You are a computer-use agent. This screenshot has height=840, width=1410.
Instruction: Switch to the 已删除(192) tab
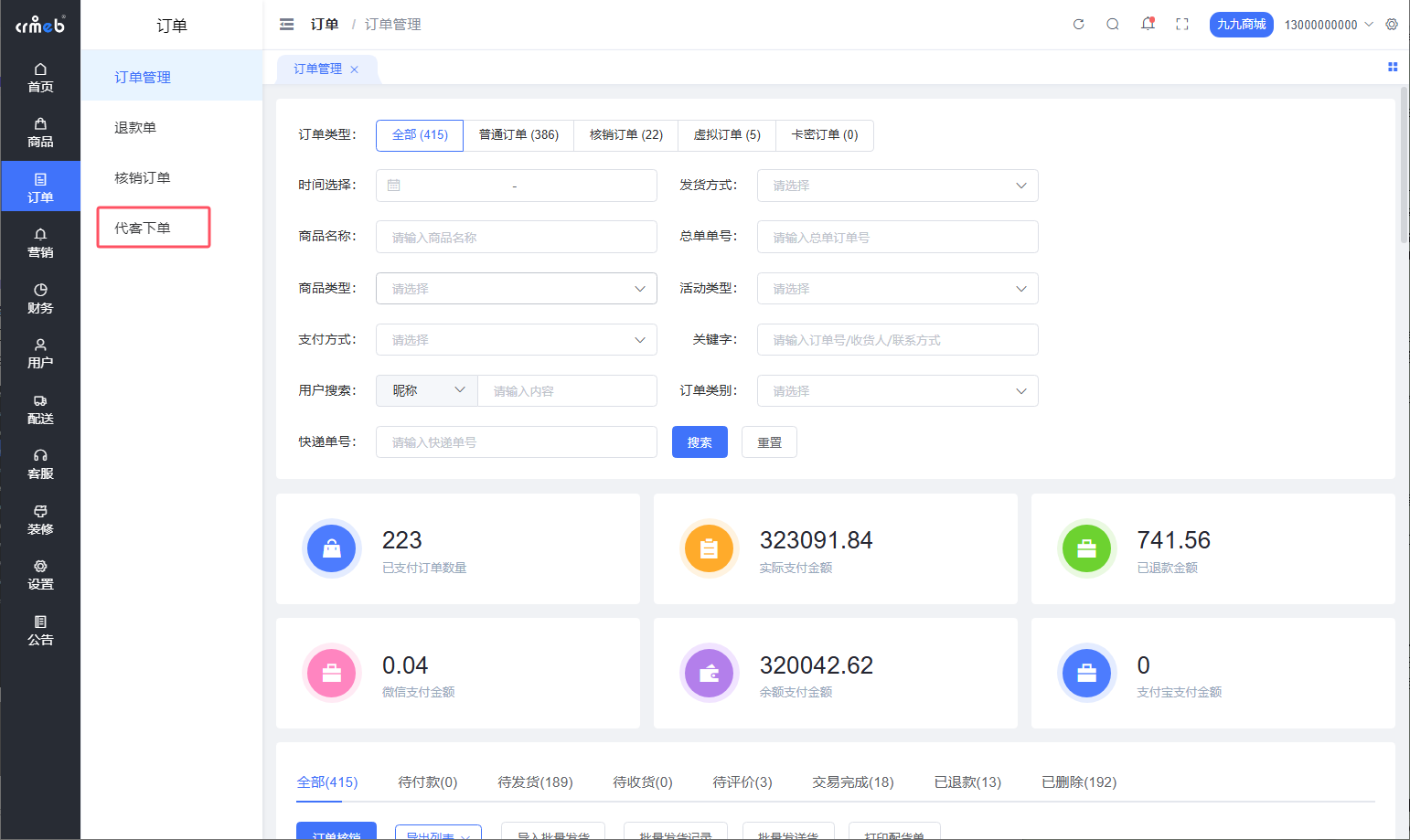(1079, 782)
